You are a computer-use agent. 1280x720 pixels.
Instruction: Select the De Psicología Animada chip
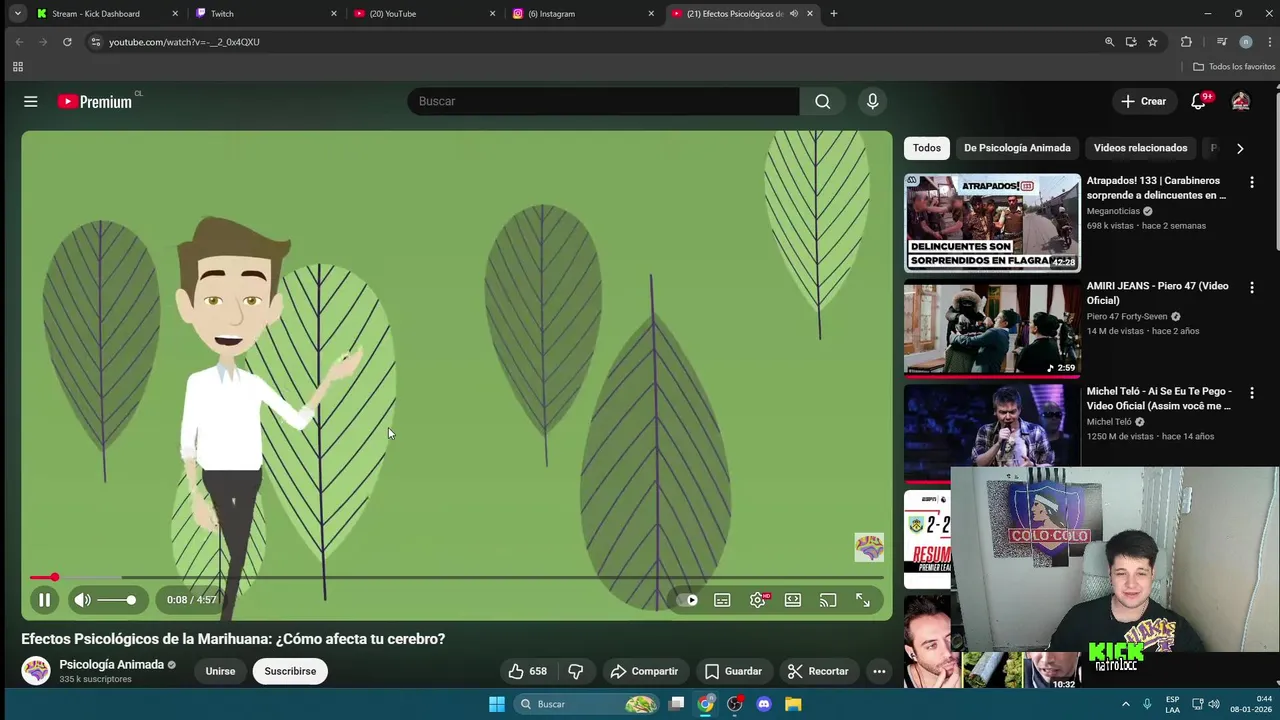[1017, 148]
